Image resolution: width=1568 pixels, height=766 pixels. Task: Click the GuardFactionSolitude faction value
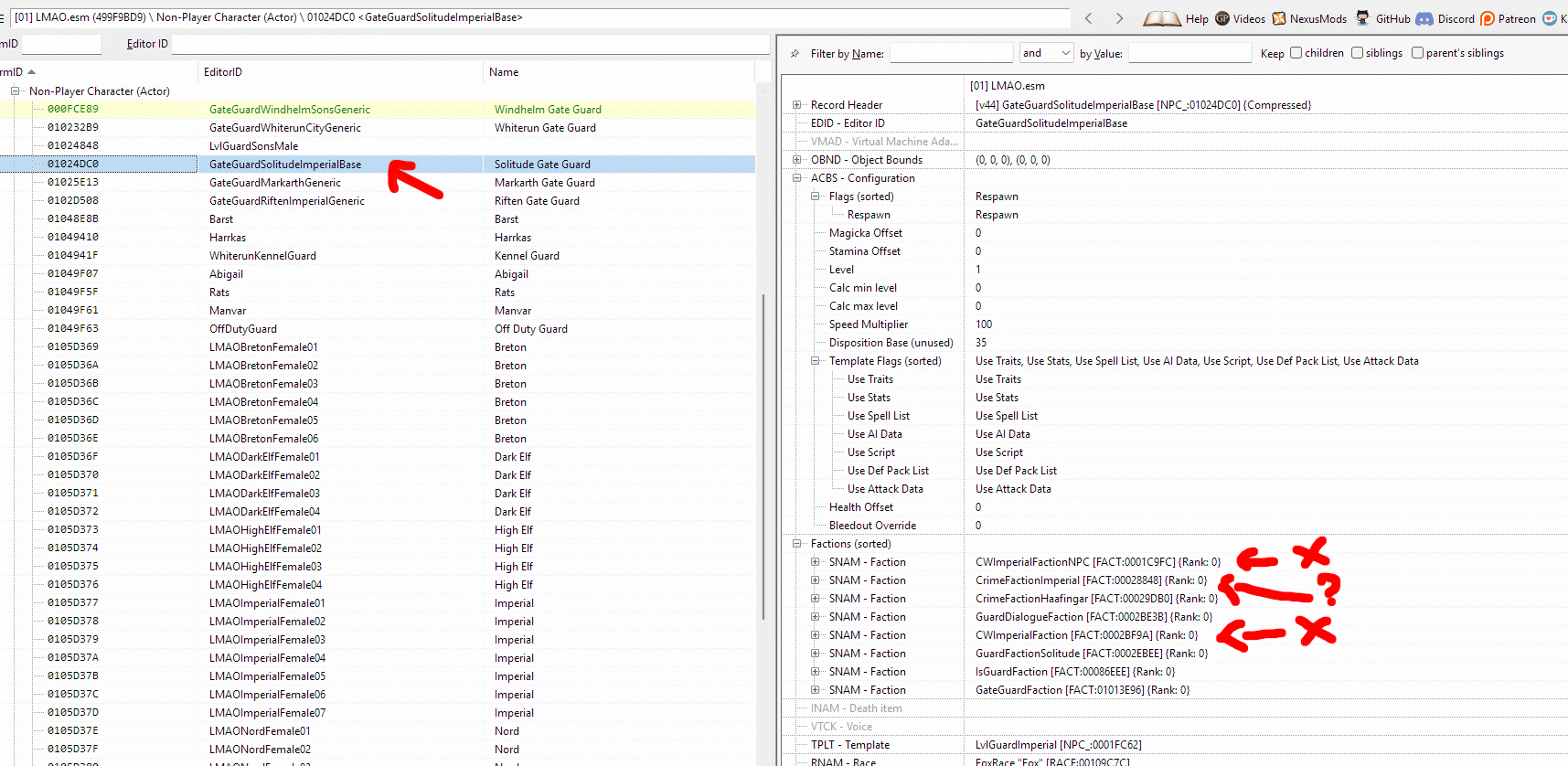click(x=1092, y=654)
